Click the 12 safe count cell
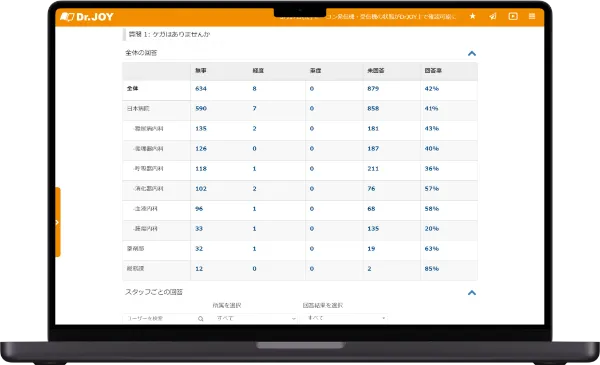 199,269
